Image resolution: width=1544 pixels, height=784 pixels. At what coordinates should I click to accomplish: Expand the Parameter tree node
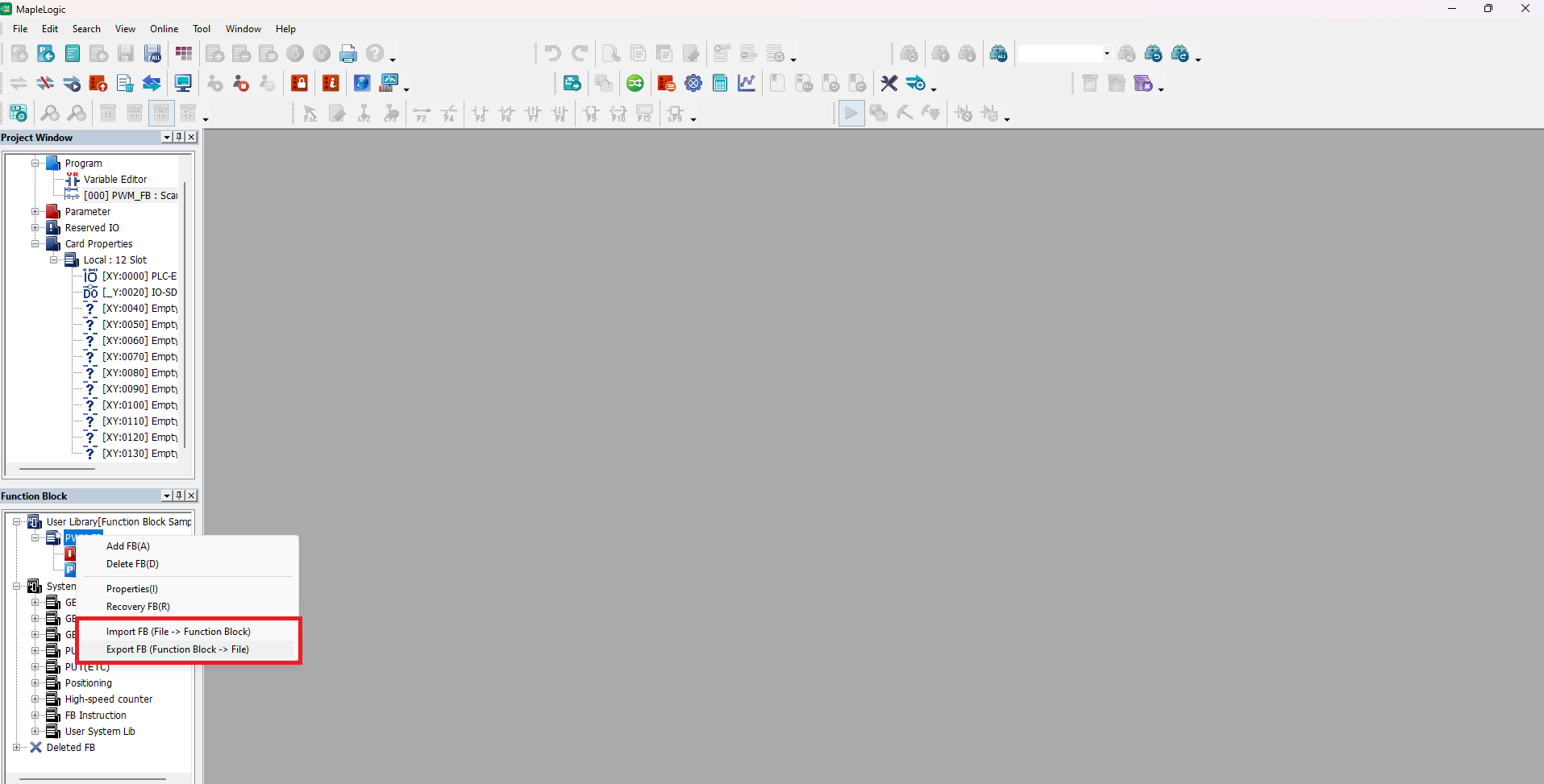[35, 211]
